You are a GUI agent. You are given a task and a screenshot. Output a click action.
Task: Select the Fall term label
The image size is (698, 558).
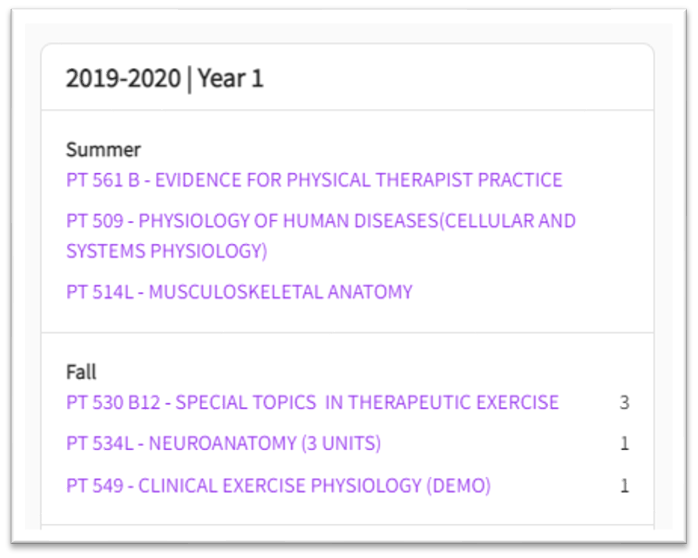click(81, 372)
